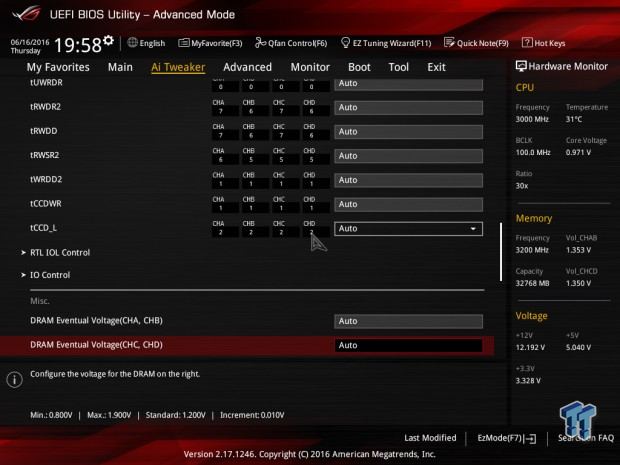
Task: Select the tWRDD2 row label
Action: pos(46,179)
